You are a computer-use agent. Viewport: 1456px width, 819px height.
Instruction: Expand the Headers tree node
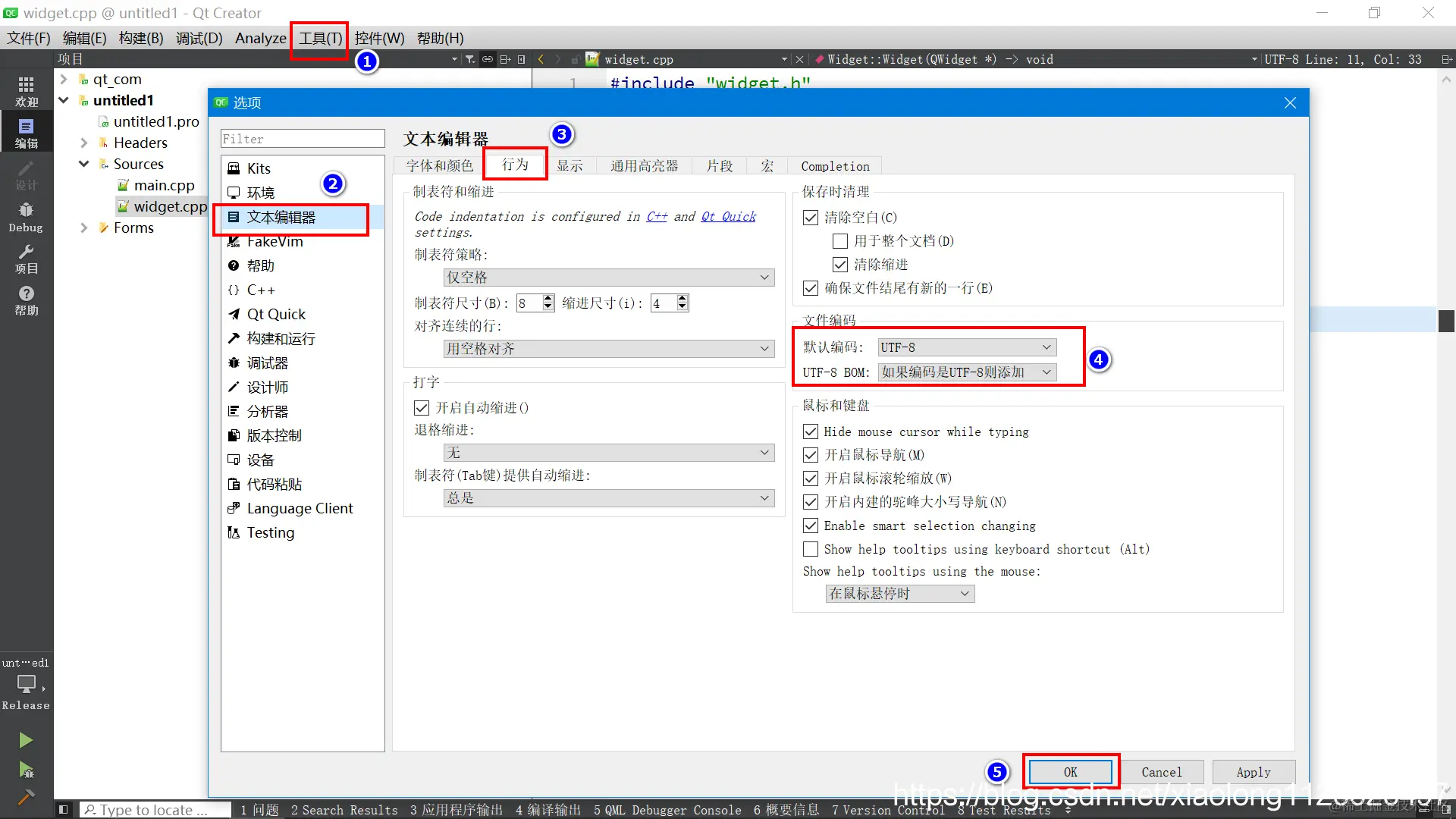click(x=84, y=143)
